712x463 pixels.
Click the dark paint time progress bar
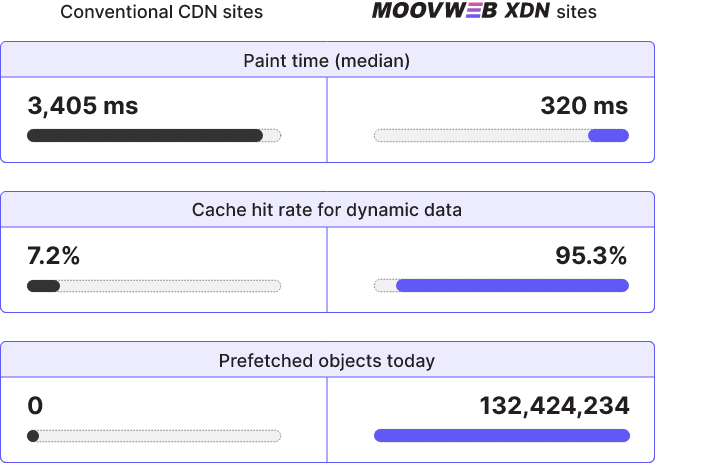click(145, 135)
